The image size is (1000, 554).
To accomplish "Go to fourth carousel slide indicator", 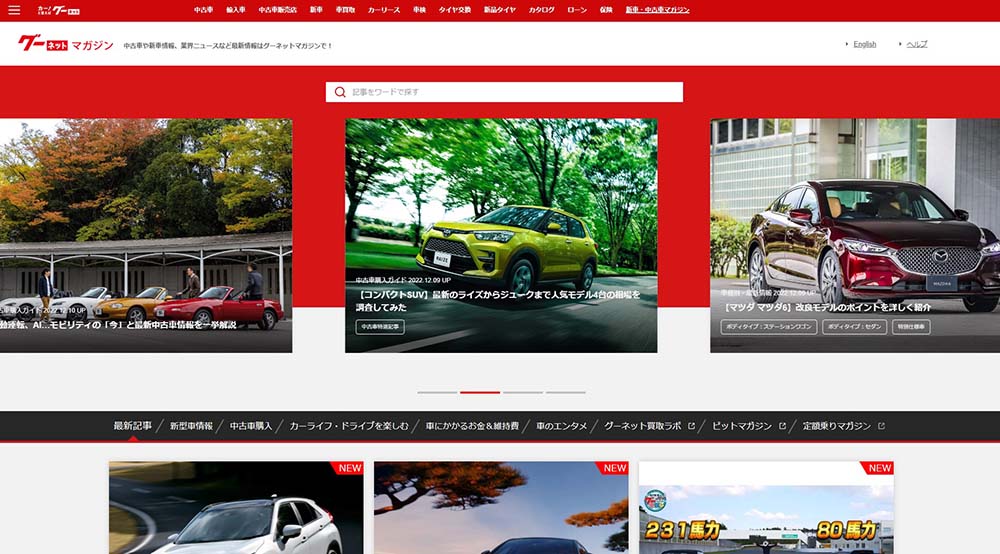I will point(566,392).
